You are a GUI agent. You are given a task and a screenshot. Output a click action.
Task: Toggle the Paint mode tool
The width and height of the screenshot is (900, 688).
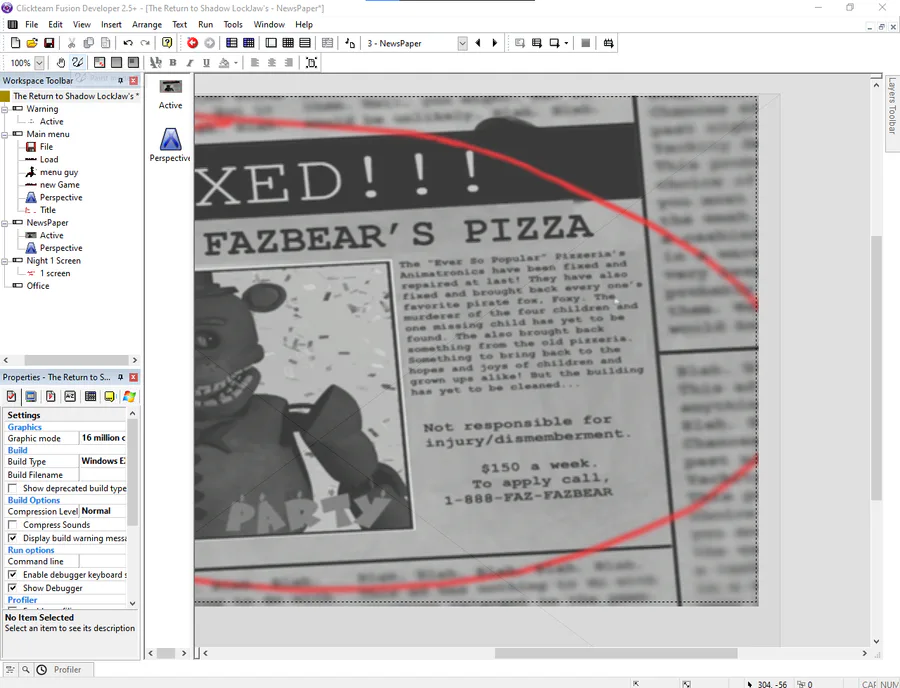pyautogui.click(x=77, y=63)
